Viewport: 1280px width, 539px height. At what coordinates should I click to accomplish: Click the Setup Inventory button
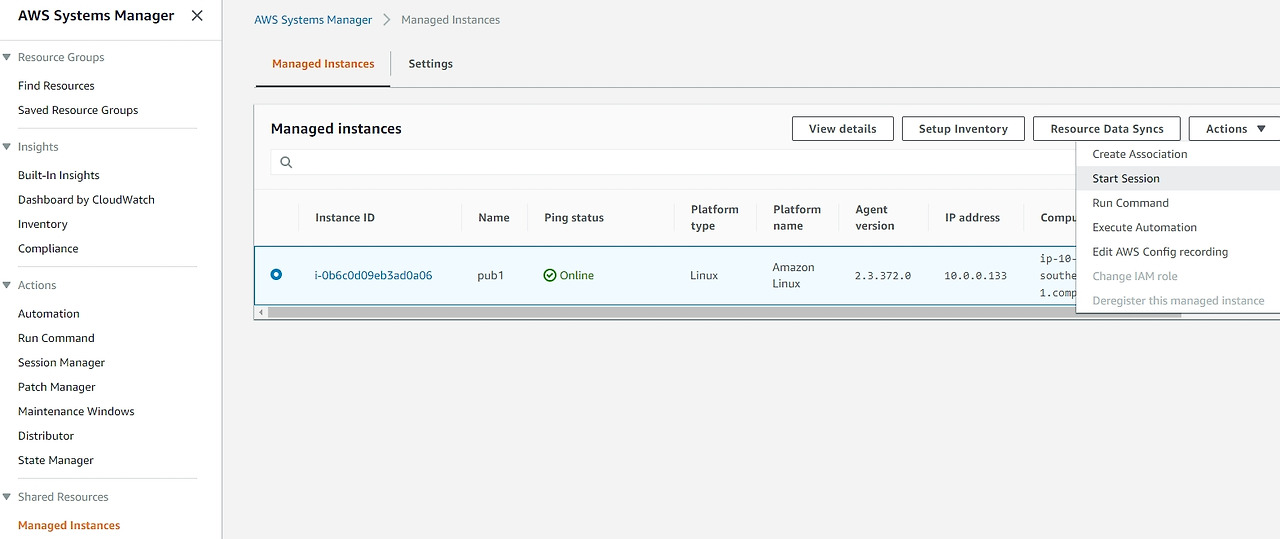point(963,129)
